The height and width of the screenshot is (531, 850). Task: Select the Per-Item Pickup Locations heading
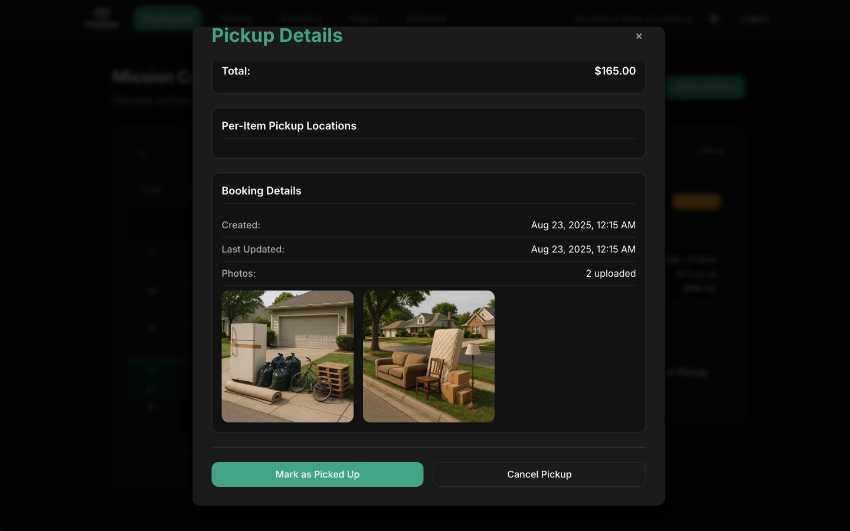[289, 126]
